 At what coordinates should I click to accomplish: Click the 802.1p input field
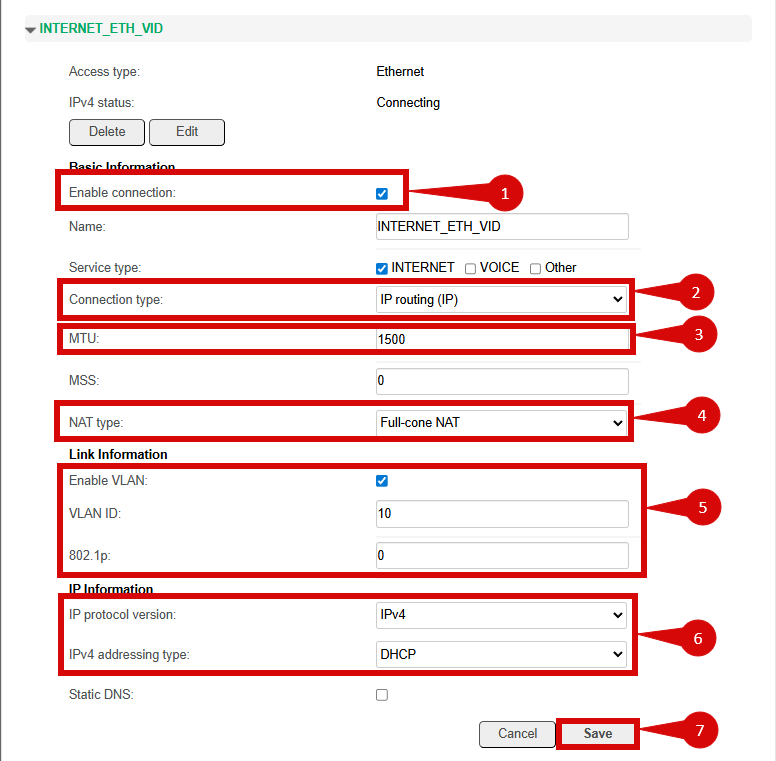click(502, 555)
